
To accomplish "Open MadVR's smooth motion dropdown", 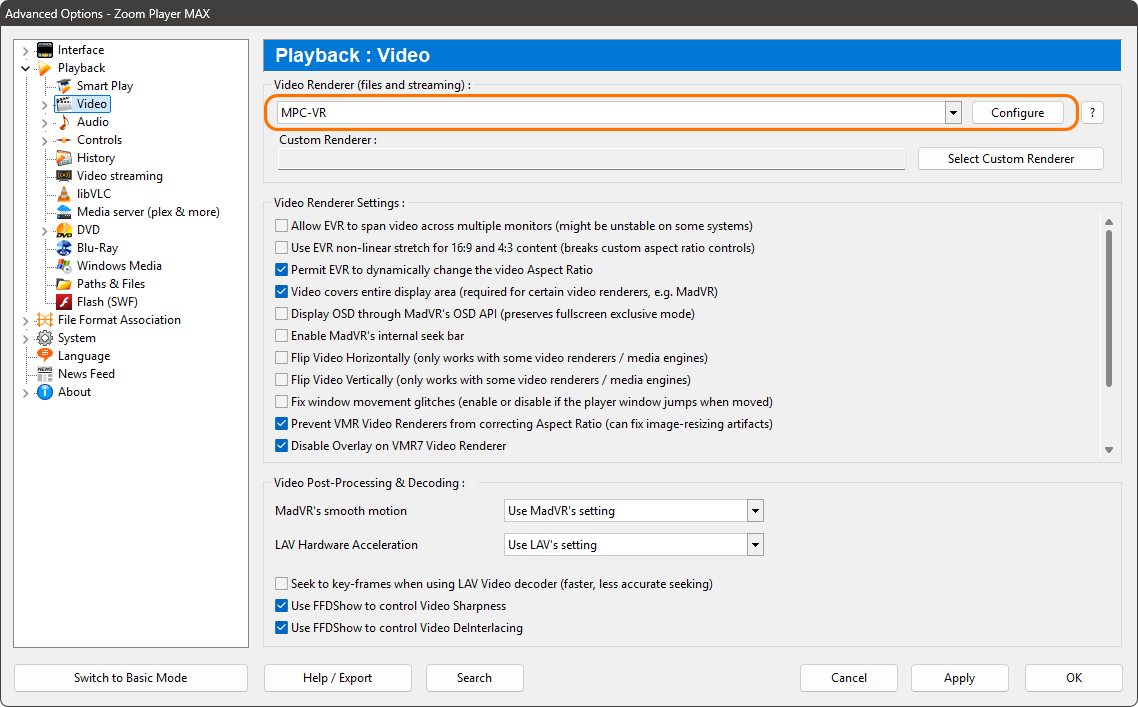I will click(755, 511).
